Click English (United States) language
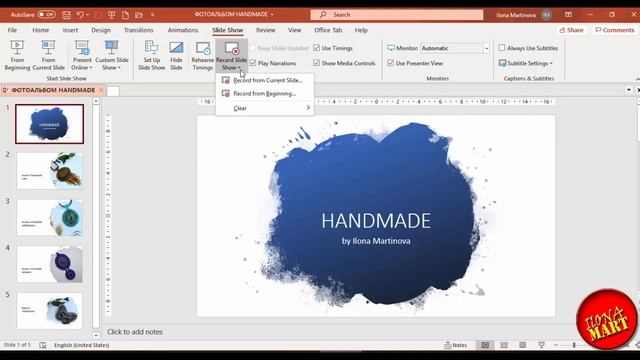Image resolution: width=640 pixels, height=360 pixels. (82, 345)
